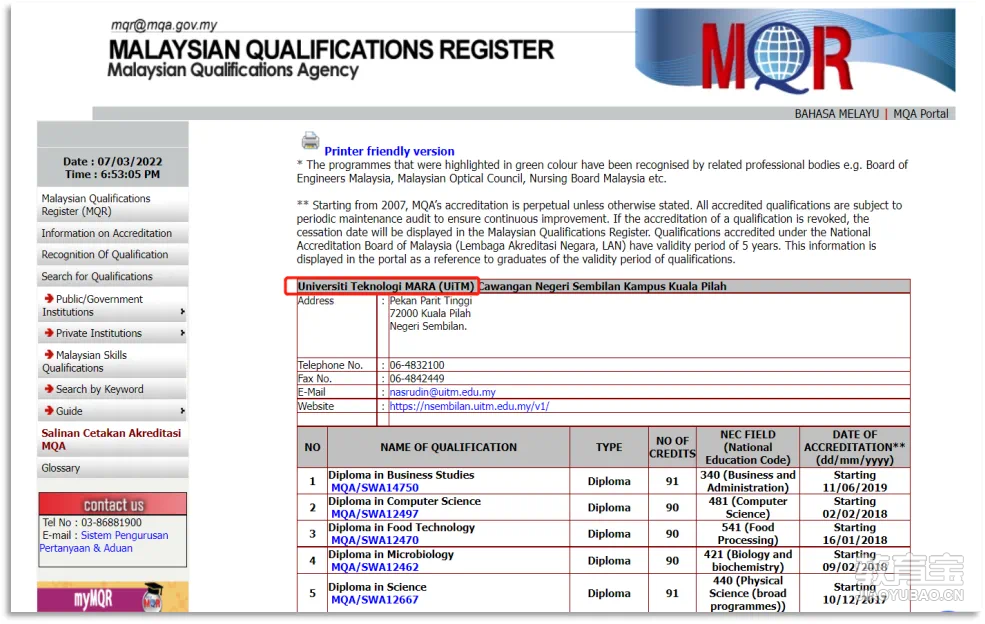This screenshot has width=985, height=624.
Task: Click Starting 11/06/2019 date cell
Action: 854,481
